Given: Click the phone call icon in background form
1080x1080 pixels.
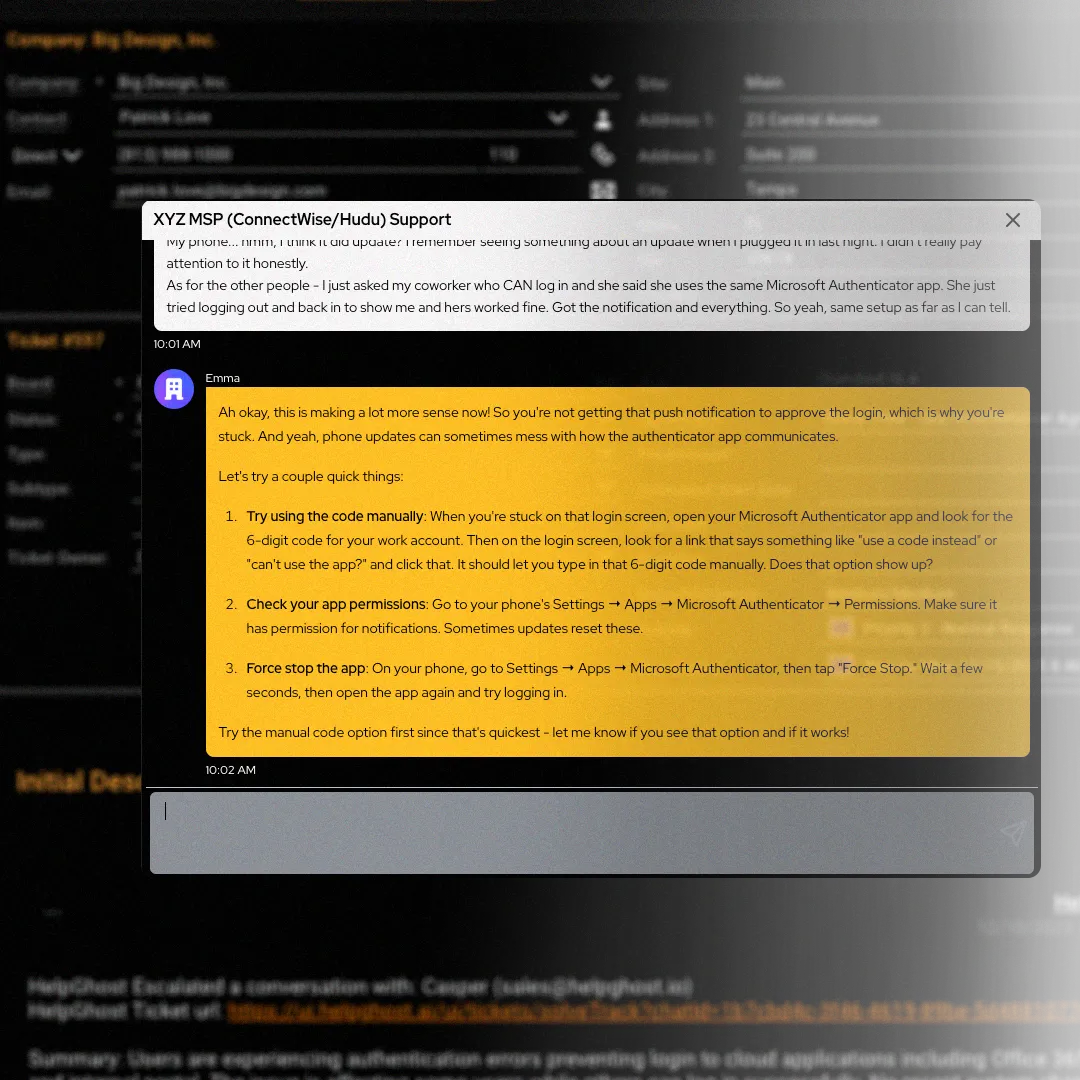Looking at the screenshot, I should pos(603,155).
